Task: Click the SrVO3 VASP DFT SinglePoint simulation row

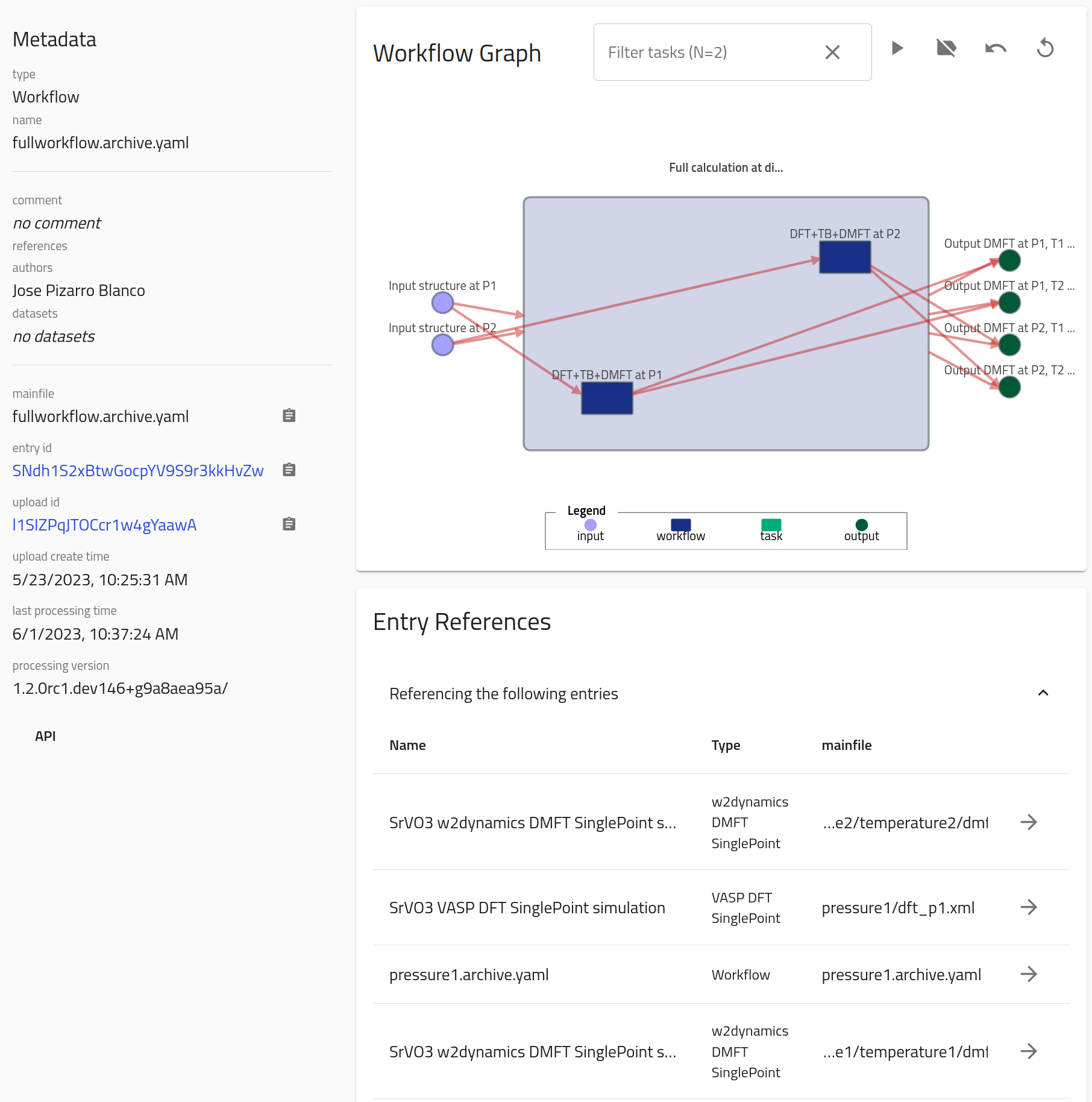Action: (x=721, y=907)
